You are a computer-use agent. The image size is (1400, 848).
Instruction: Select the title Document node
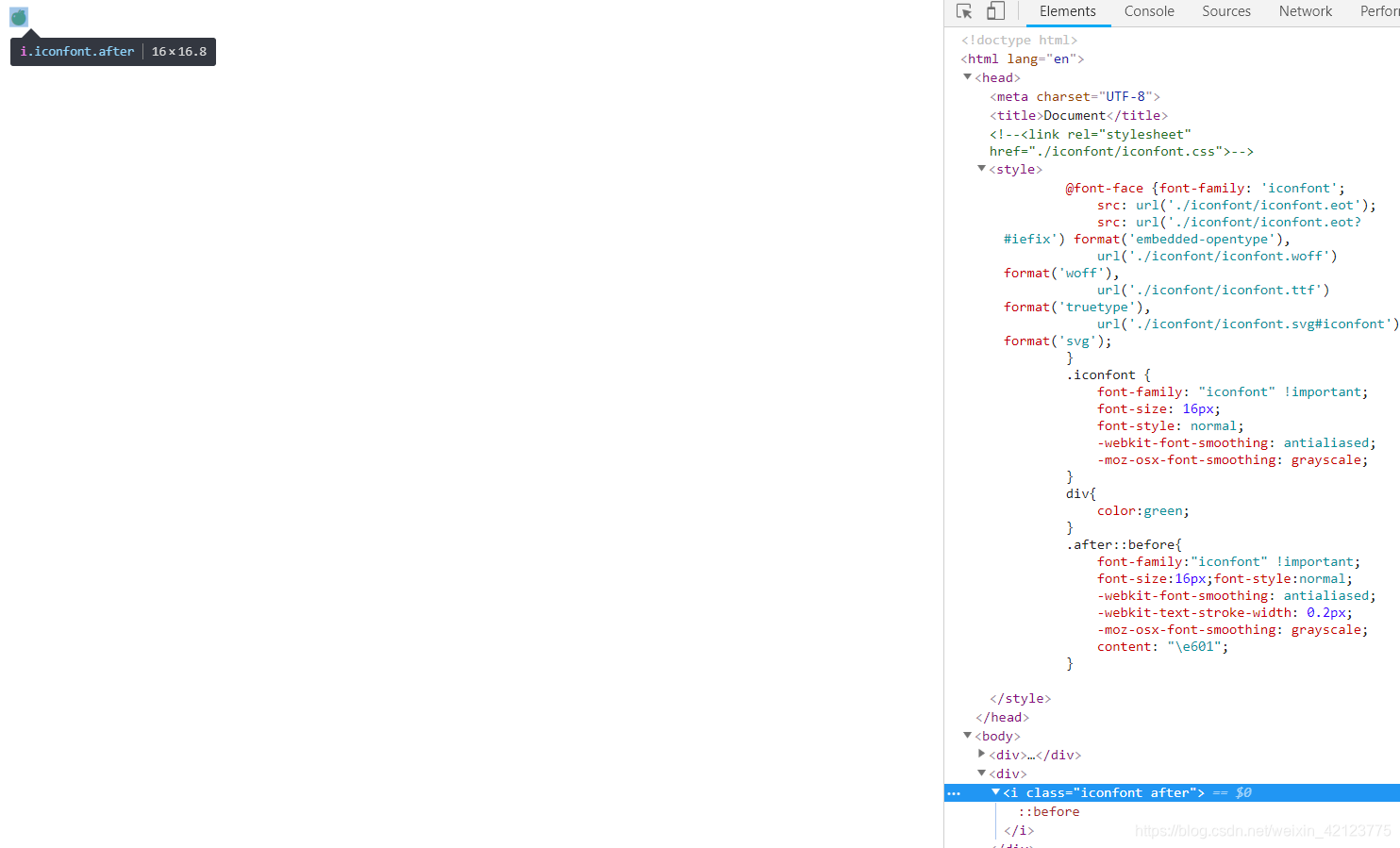click(1078, 115)
